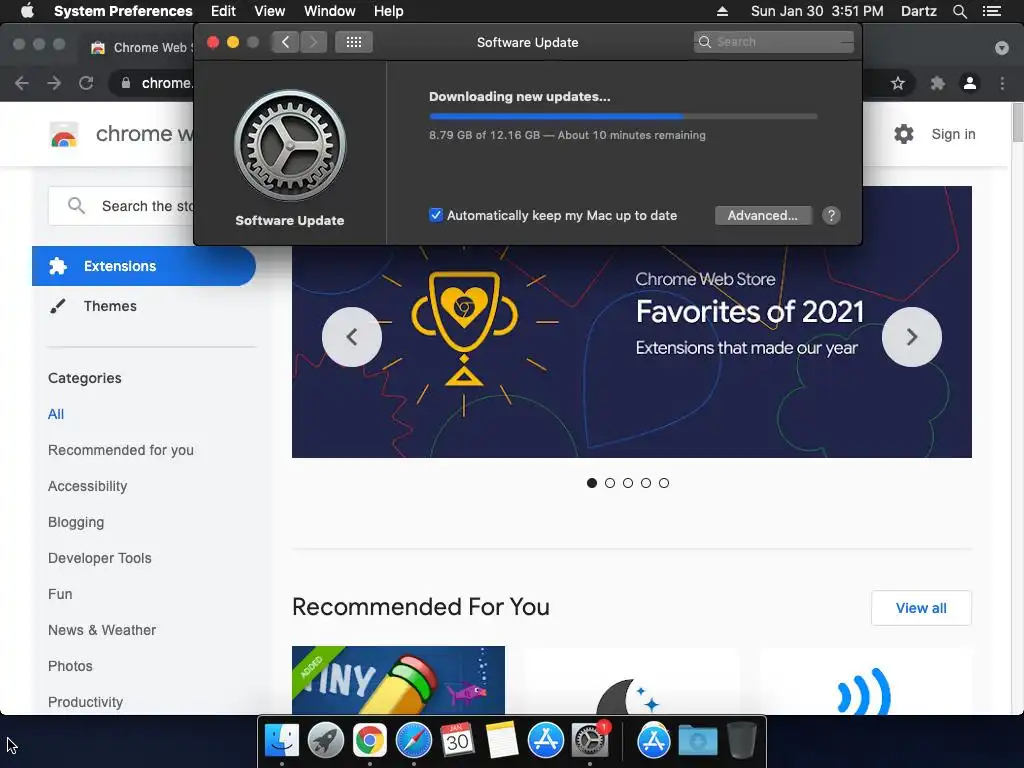The width and height of the screenshot is (1024, 768).
Task: Select fourth carousel dot indicator
Action: tap(646, 483)
